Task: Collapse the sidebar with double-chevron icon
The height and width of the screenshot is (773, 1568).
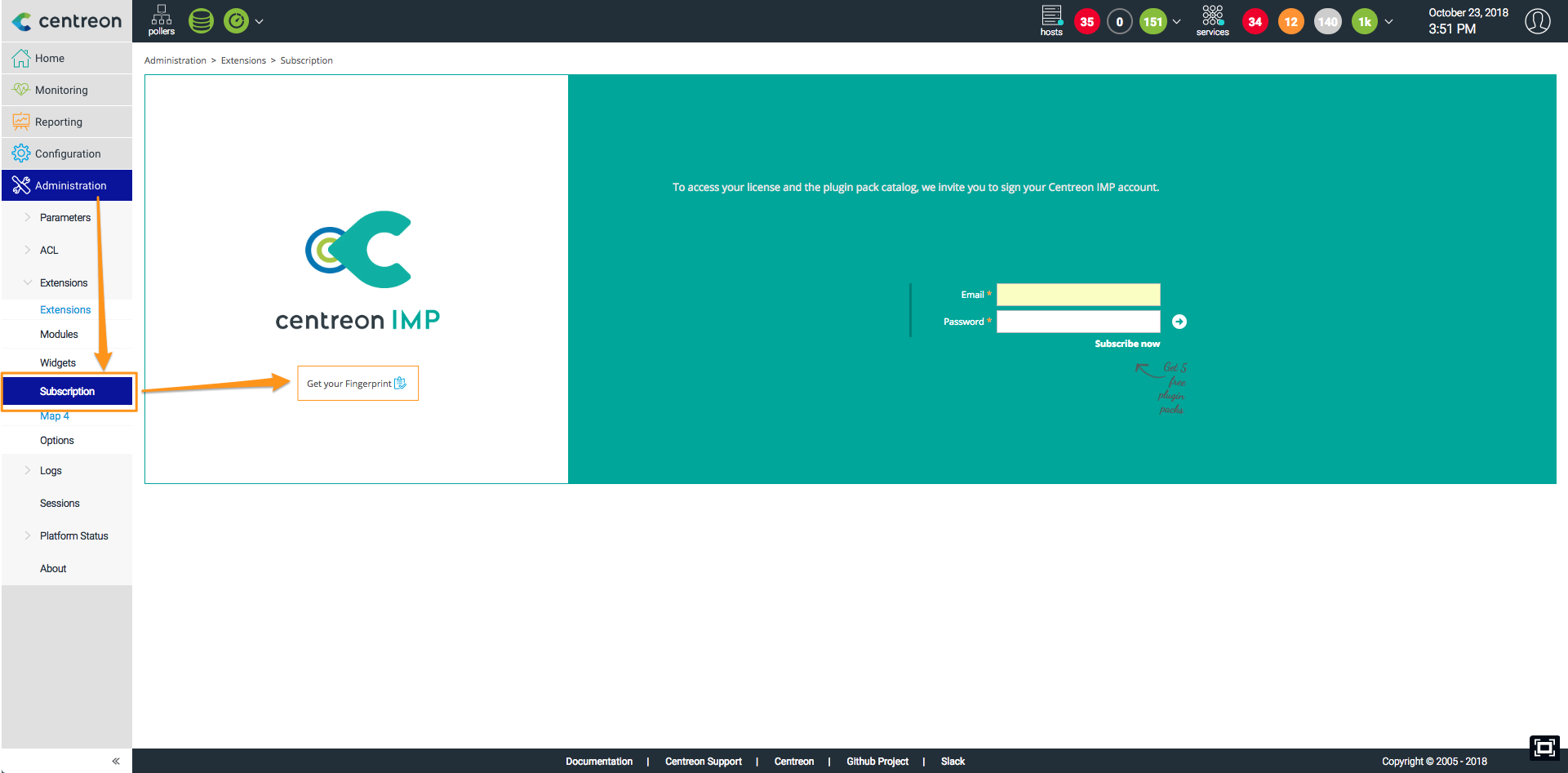Action: click(x=116, y=761)
